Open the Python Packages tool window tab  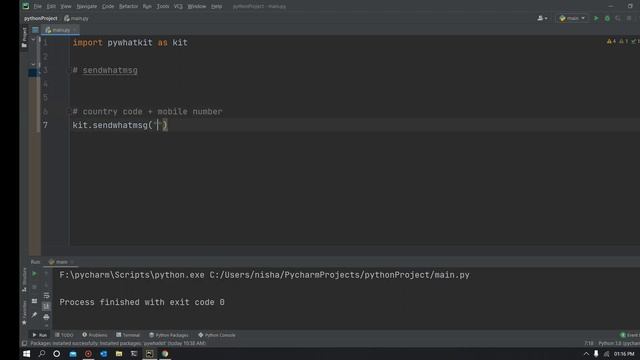point(169,335)
